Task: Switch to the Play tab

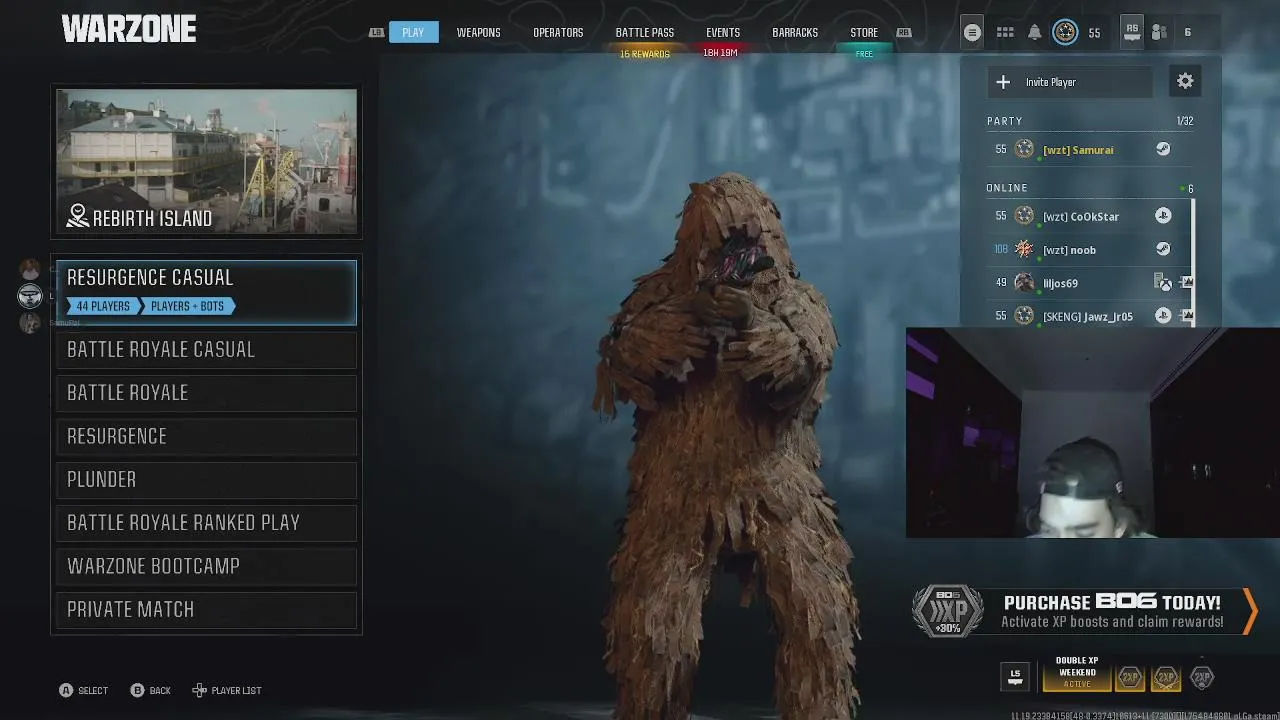Action: pyautogui.click(x=413, y=32)
